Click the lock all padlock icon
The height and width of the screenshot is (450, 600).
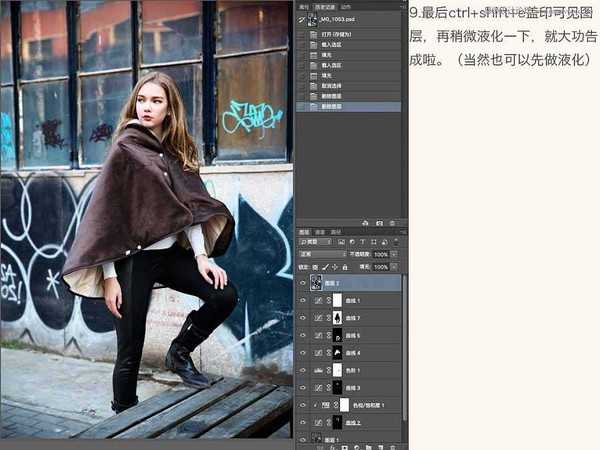click(342, 268)
